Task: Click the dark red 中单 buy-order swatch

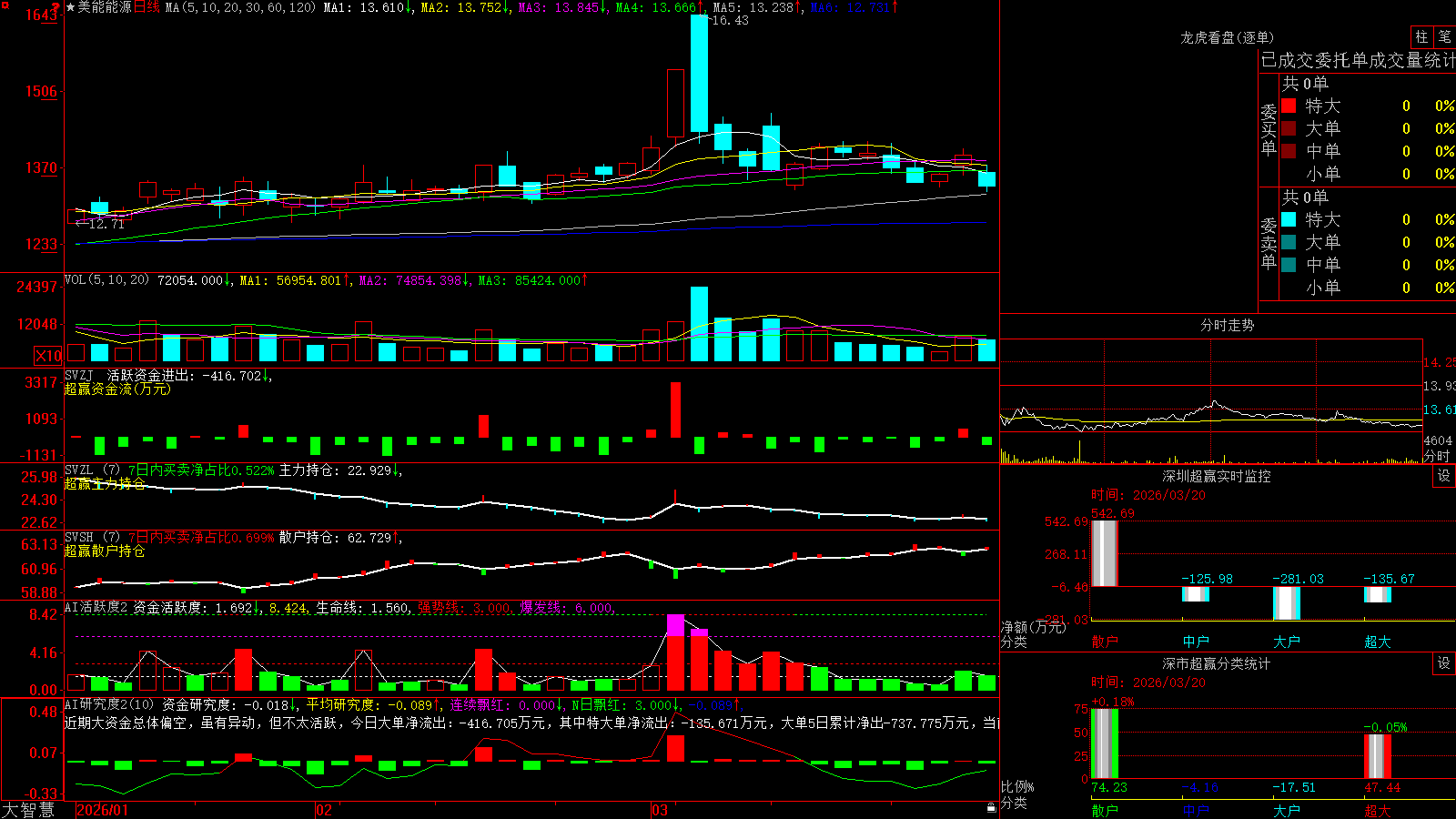Action: (x=1289, y=151)
